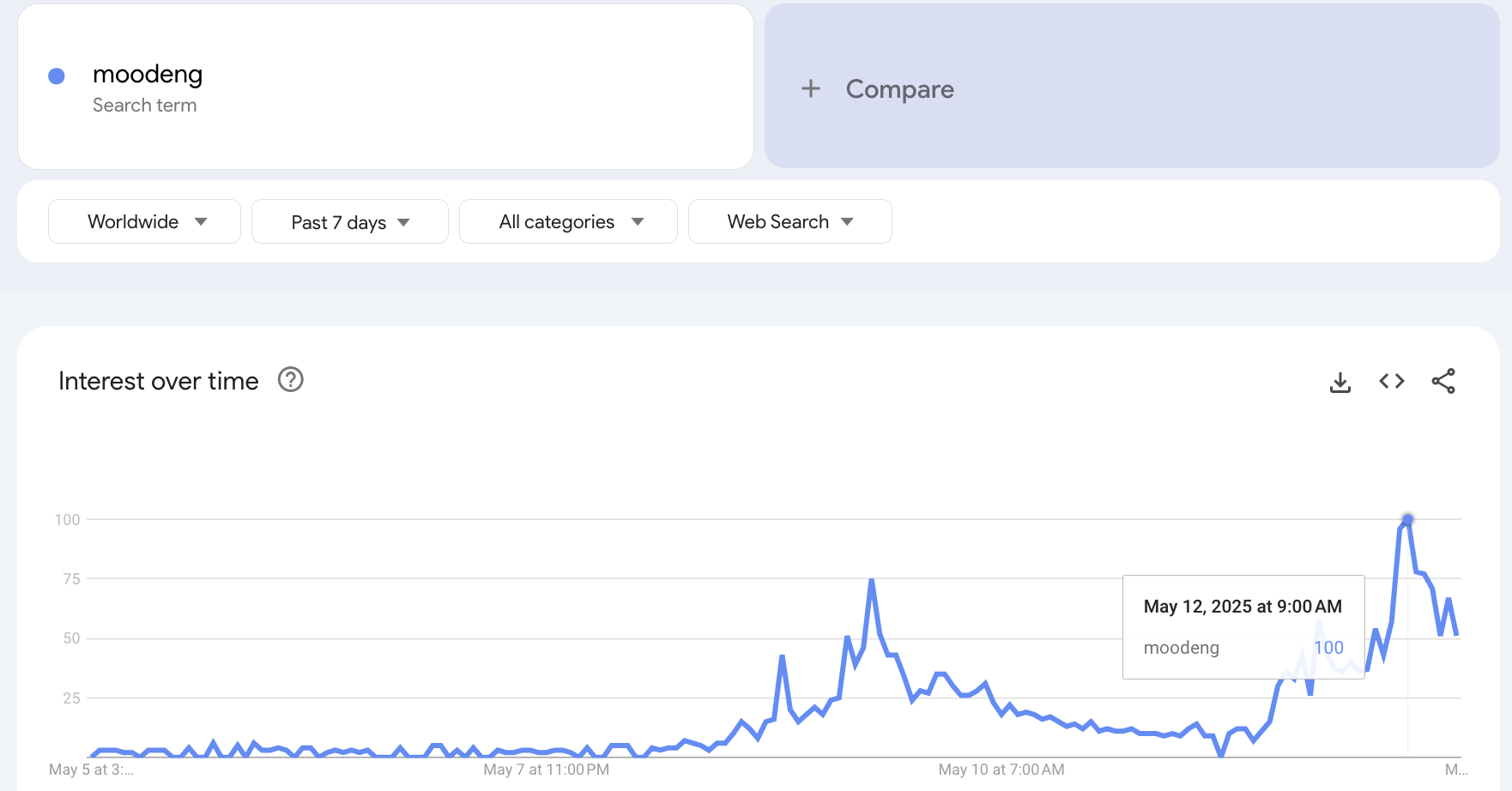Click the peak data point at value 100

(1407, 519)
